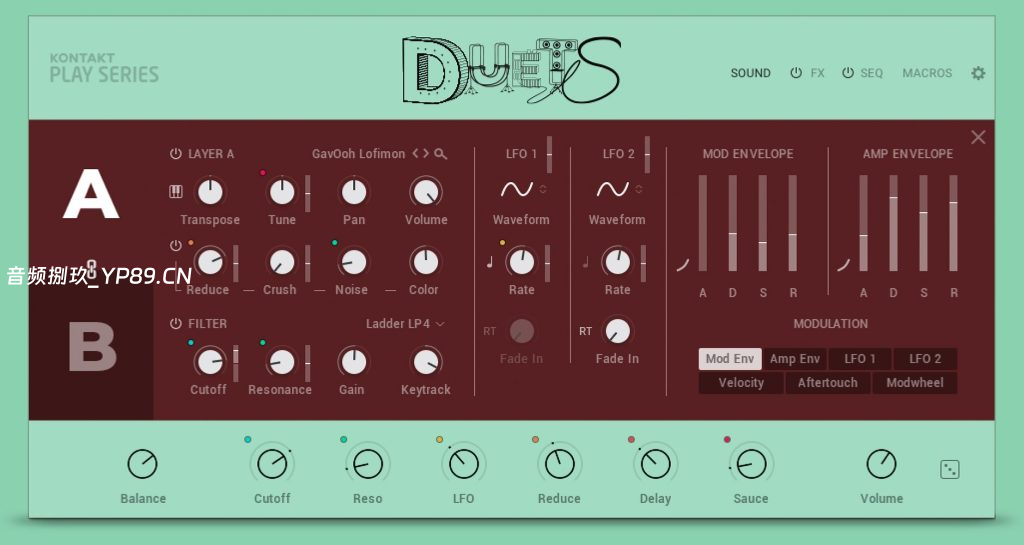Click the LFO 1 Rate knob
1024x545 pixels.
pyautogui.click(x=521, y=262)
